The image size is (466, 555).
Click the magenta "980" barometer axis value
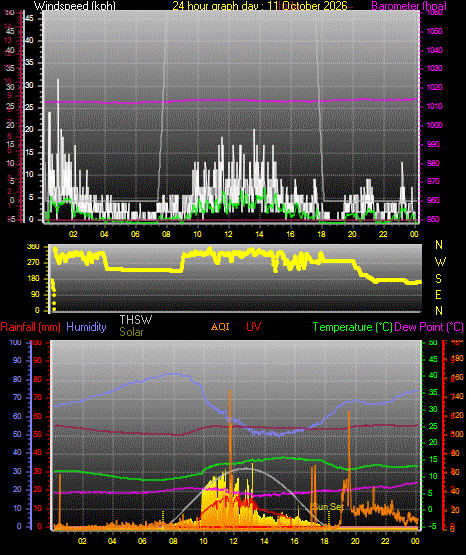pyautogui.click(x=433, y=163)
